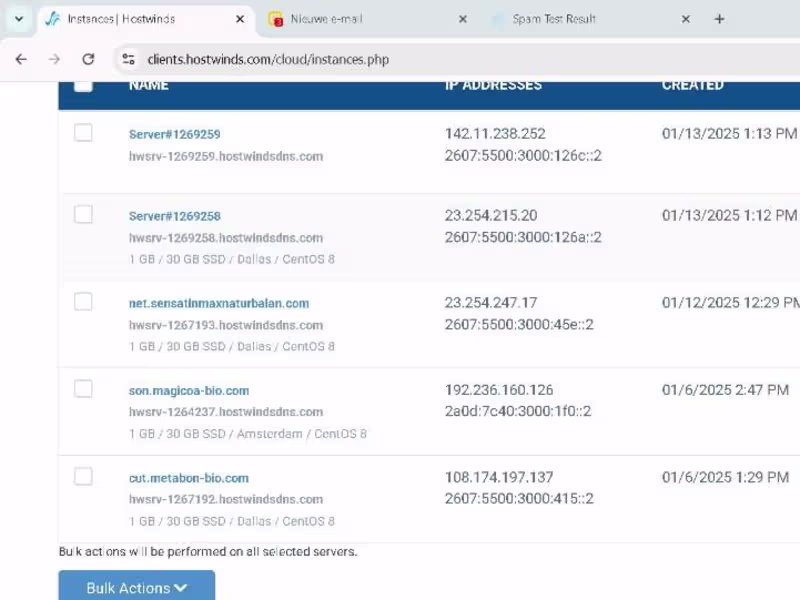Click IPv6 address 2607:5500:3000:126c::2
This screenshot has width=800, height=600.
click(x=523, y=156)
